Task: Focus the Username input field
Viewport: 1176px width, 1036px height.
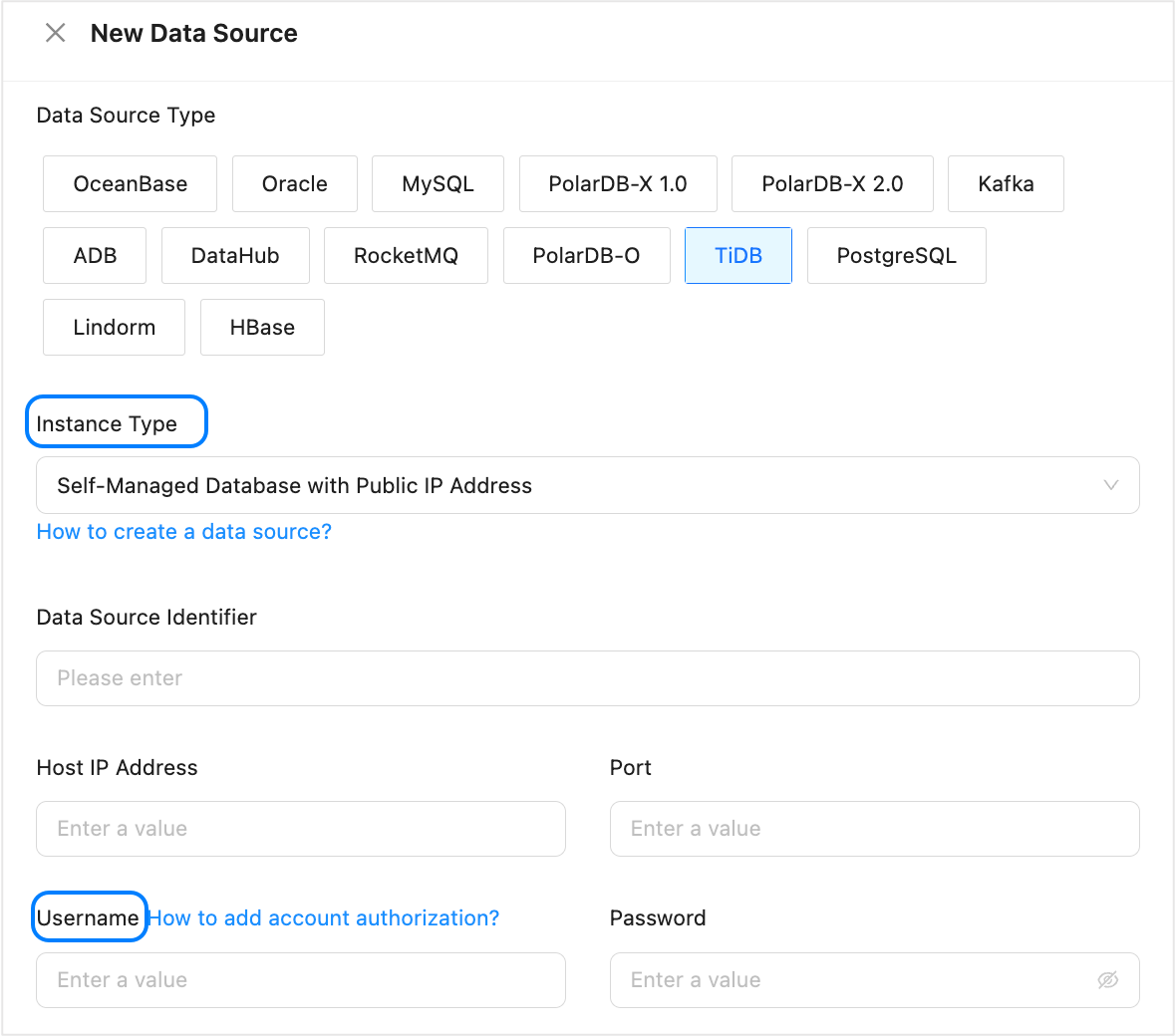Action: coord(301,980)
